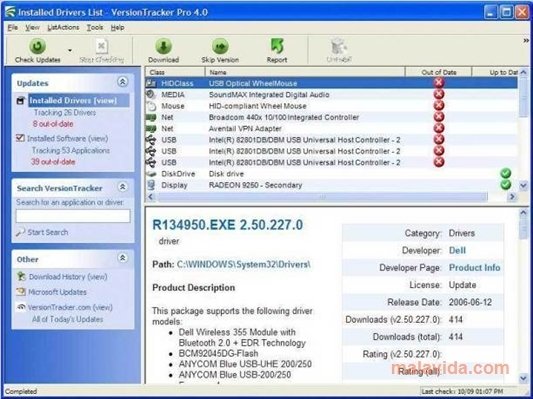Screen dimensions: 533x399
Task: Click the Download toolbar icon
Action: pos(164,46)
